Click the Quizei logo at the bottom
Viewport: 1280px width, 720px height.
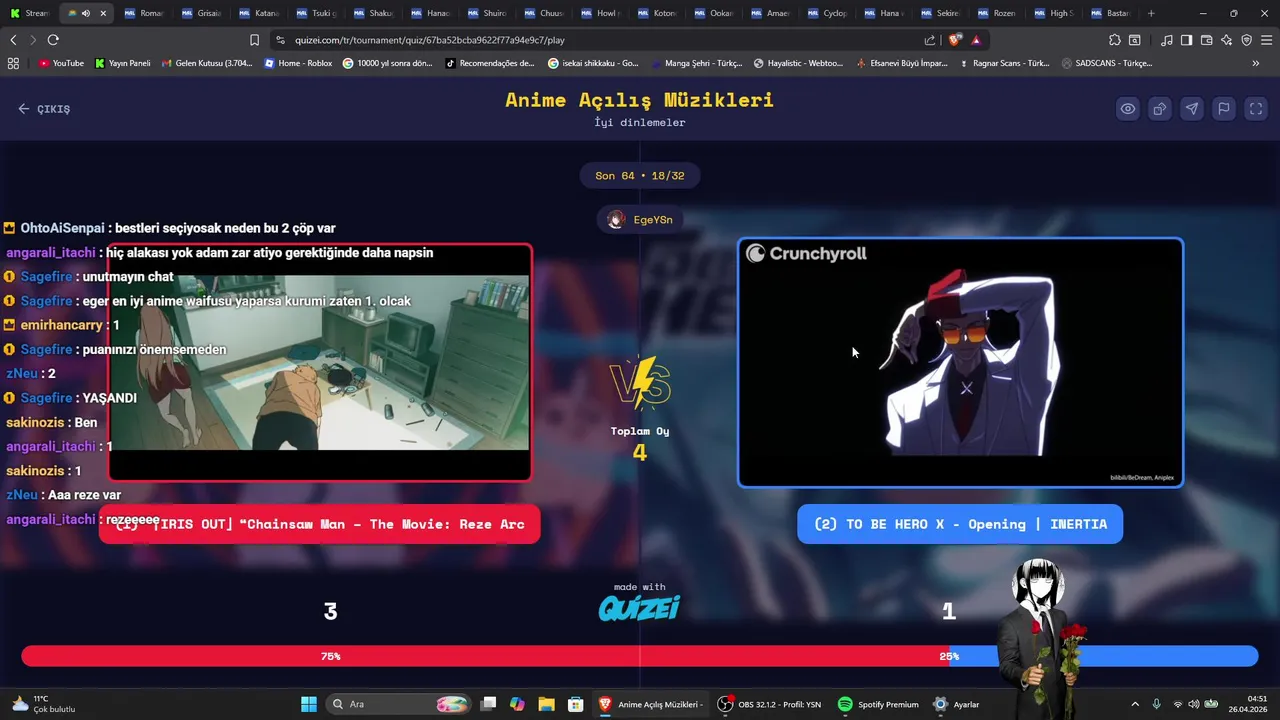coord(639,607)
